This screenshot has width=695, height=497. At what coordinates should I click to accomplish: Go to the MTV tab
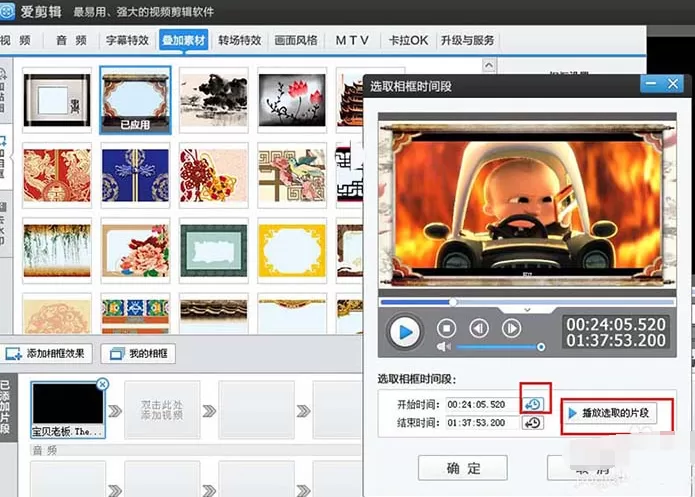pos(352,40)
